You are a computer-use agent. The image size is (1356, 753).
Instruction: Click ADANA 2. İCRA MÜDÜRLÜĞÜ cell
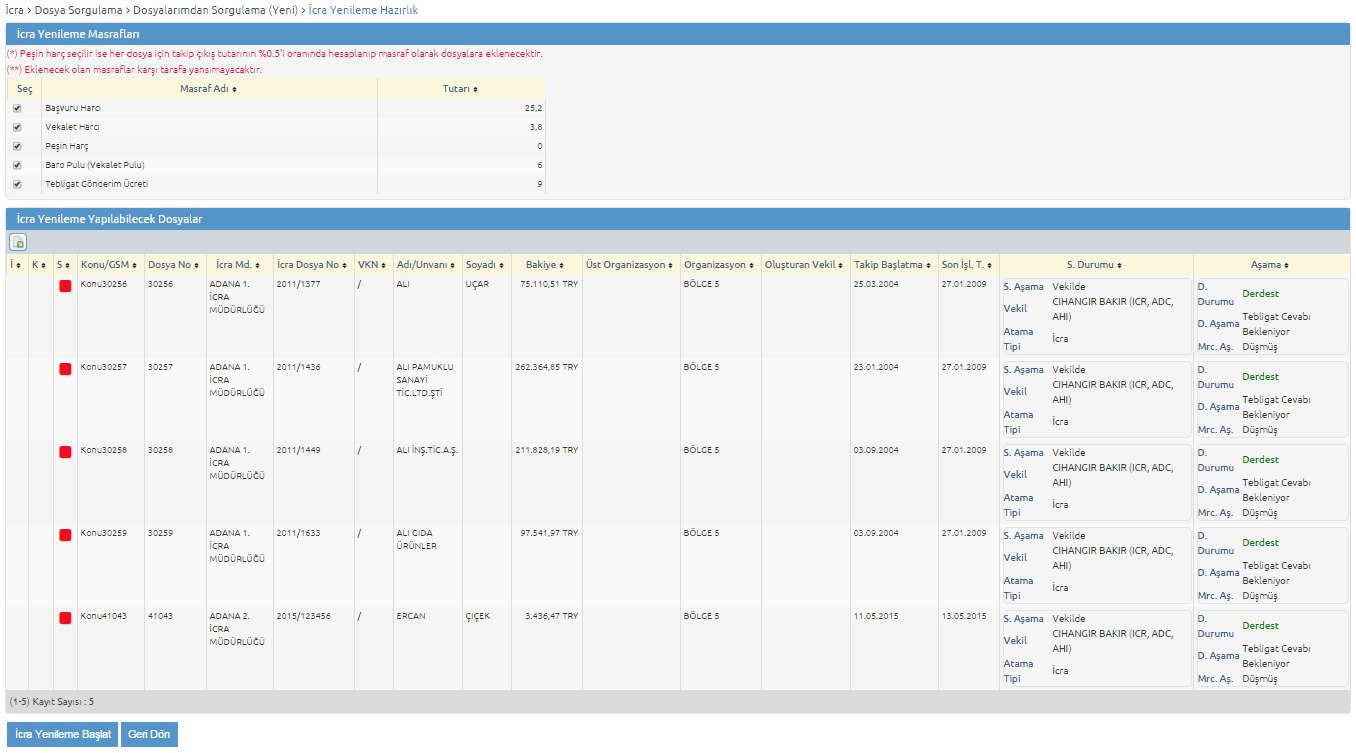coord(237,629)
